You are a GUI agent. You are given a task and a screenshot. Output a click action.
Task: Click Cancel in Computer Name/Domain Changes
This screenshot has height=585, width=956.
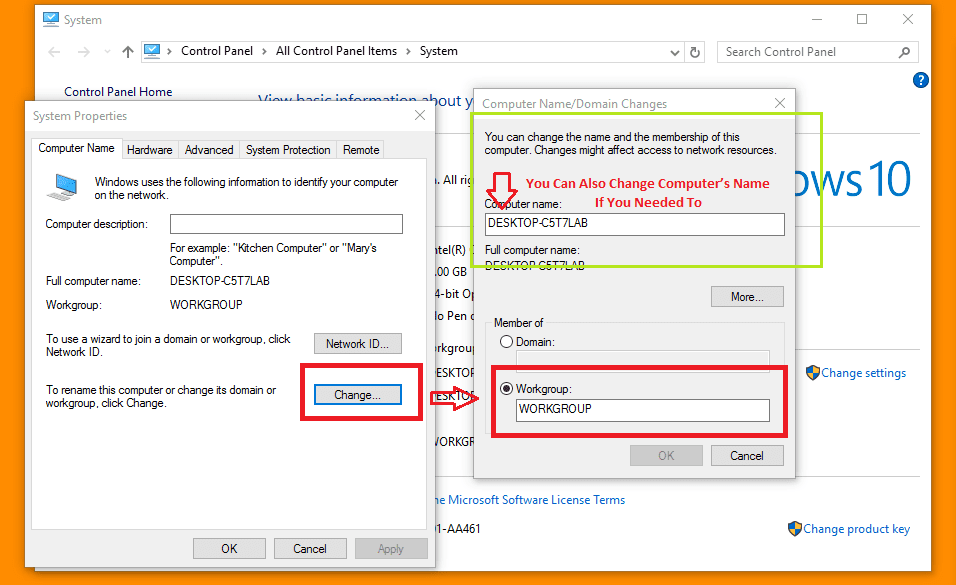coord(747,456)
